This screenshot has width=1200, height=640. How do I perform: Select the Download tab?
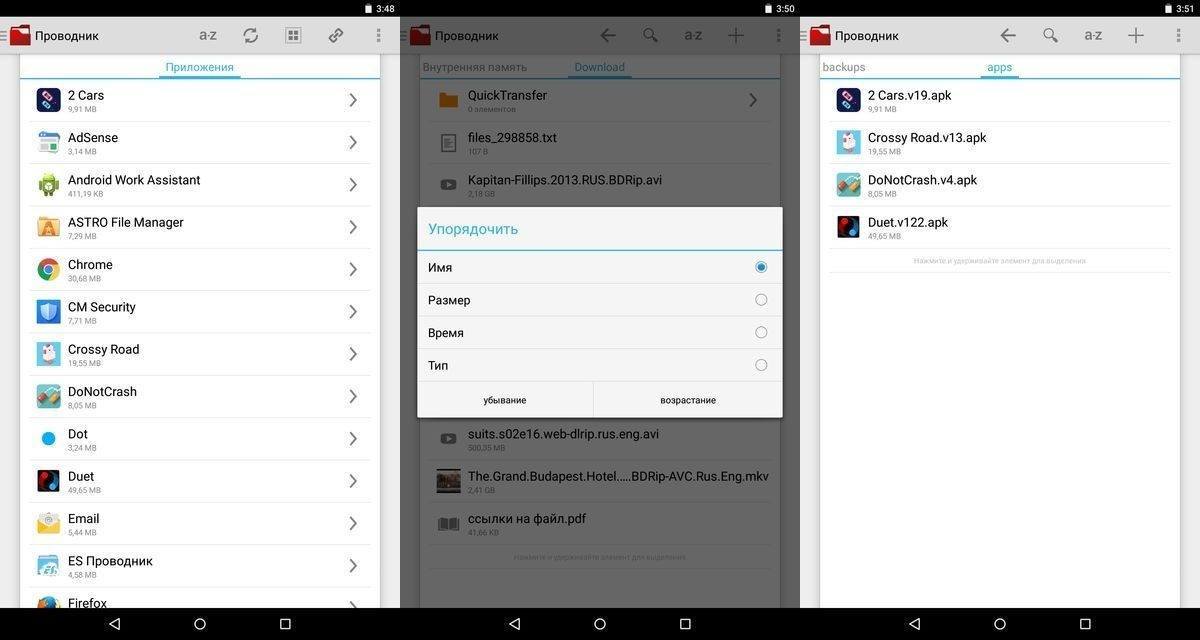coord(600,67)
